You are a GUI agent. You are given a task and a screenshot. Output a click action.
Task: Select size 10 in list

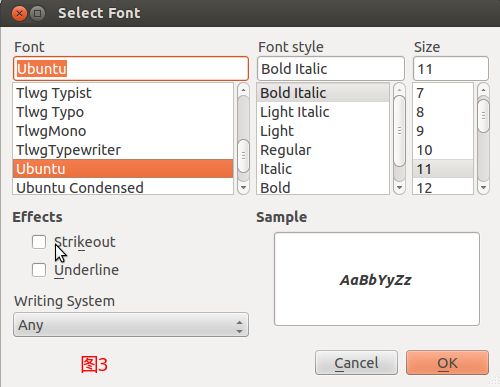(443, 150)
